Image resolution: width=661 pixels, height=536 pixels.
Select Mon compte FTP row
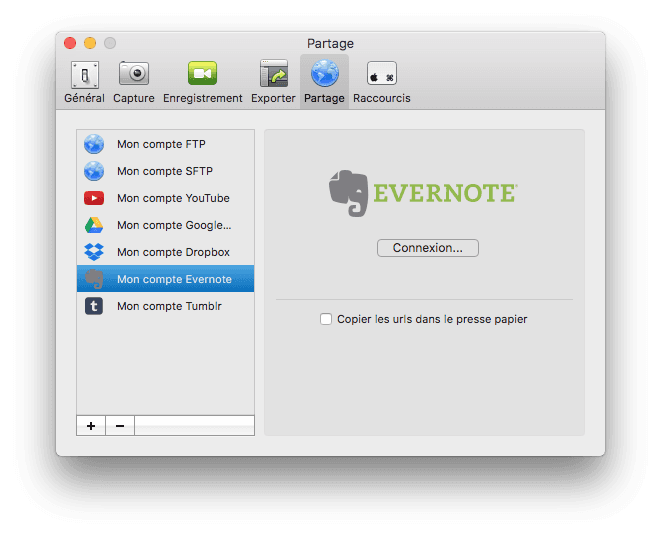tap(166, 144)
